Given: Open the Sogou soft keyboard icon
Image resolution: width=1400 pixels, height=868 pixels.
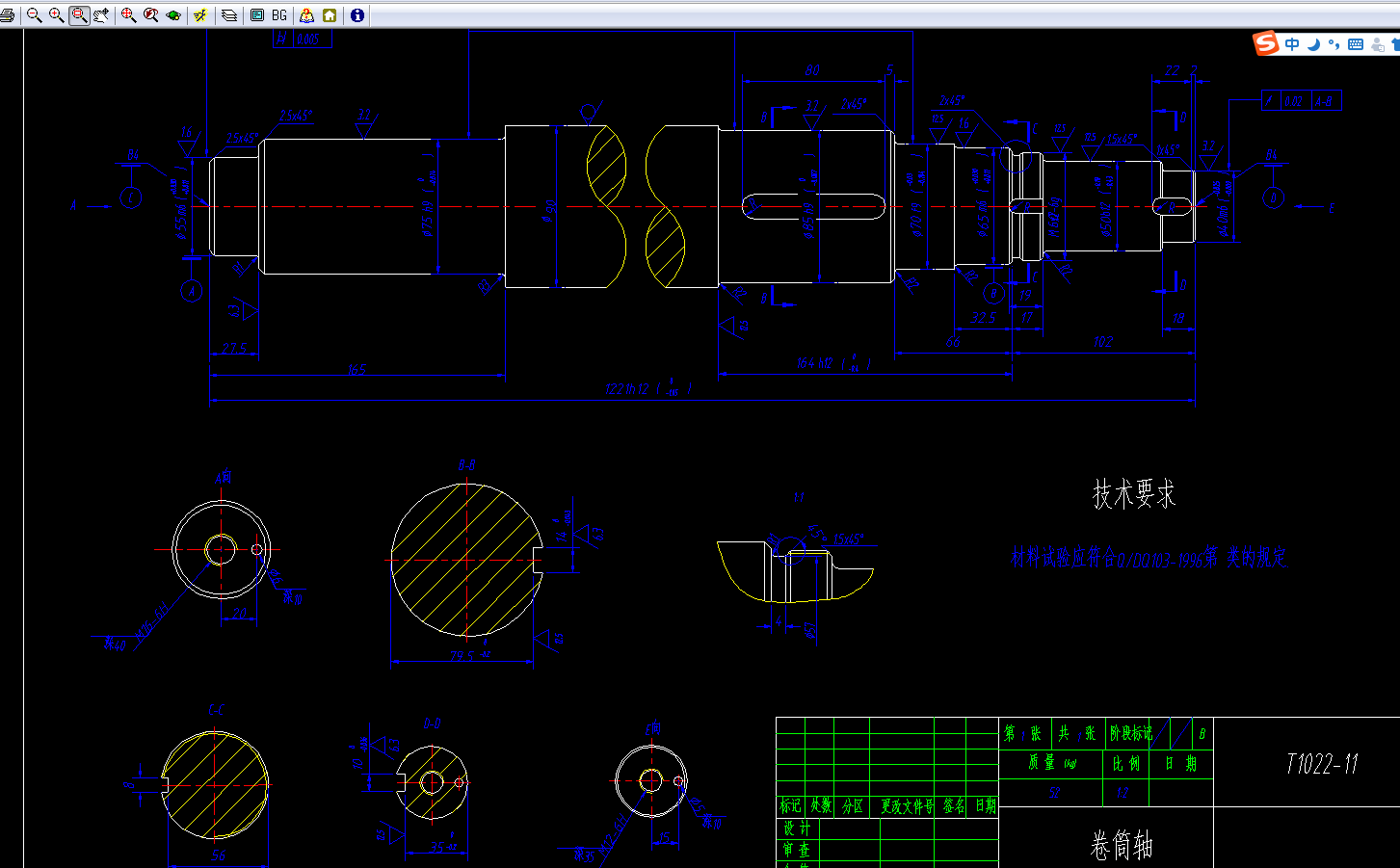Looking at the screenshot, I should pyautogui.click(x=1356, y=44).
